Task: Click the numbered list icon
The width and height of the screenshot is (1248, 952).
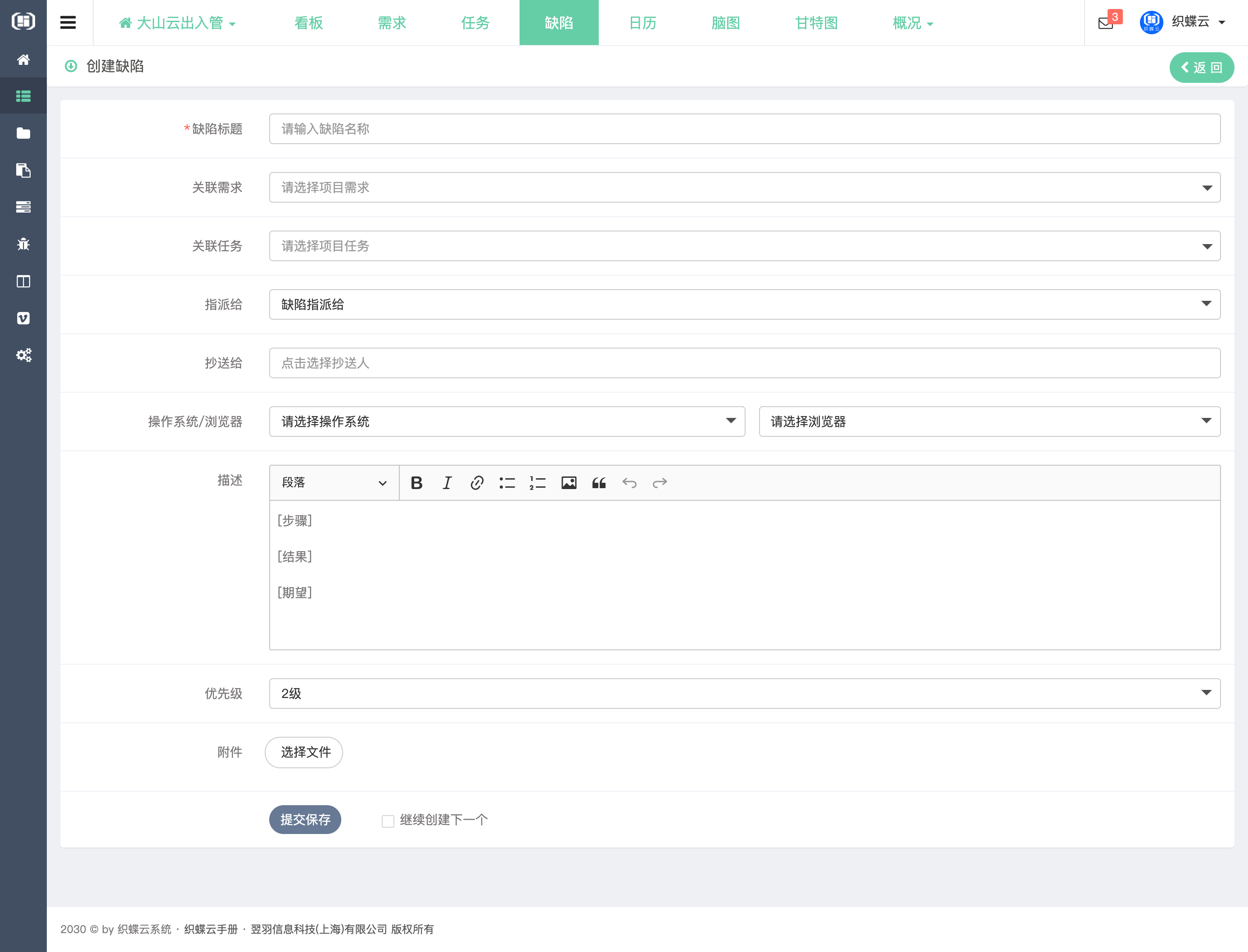Action: 538,483
